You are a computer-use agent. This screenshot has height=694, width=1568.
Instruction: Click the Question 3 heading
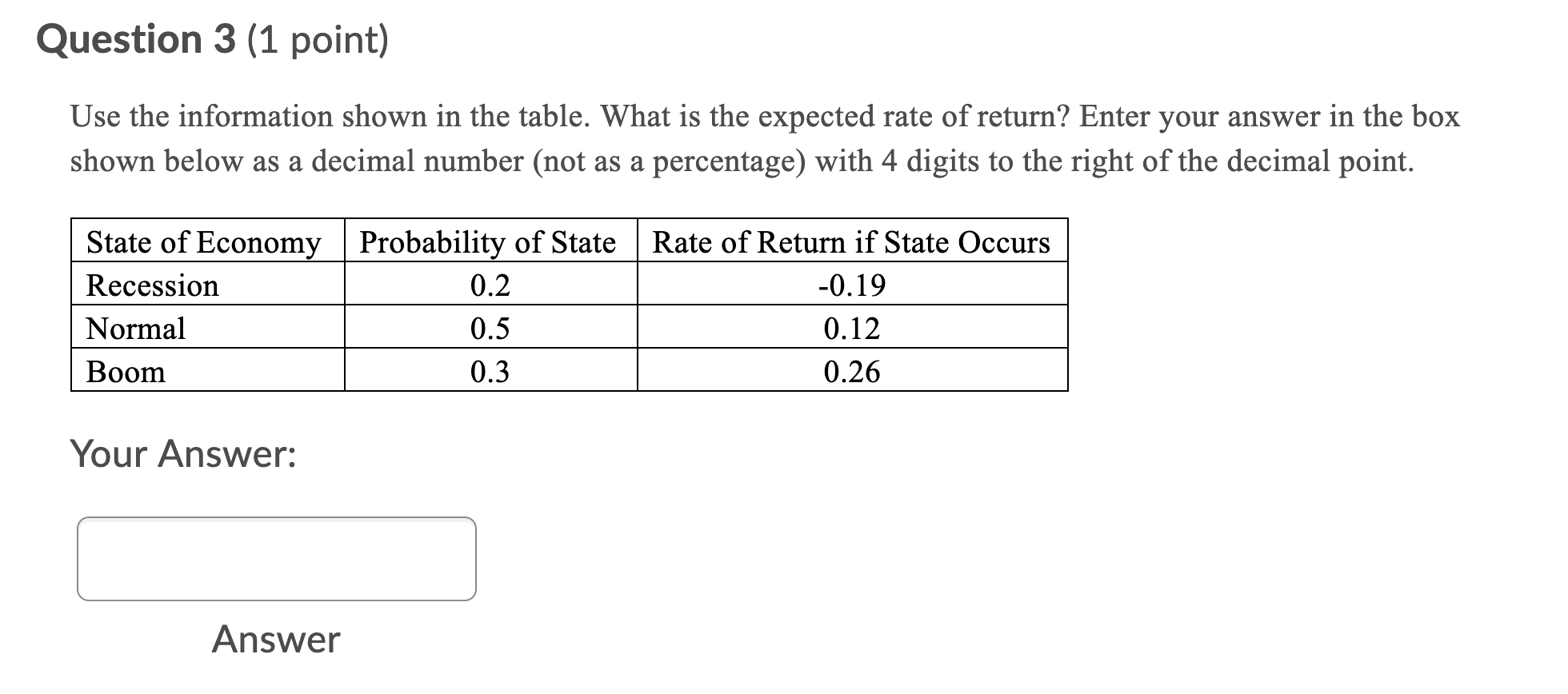point(136,39)
